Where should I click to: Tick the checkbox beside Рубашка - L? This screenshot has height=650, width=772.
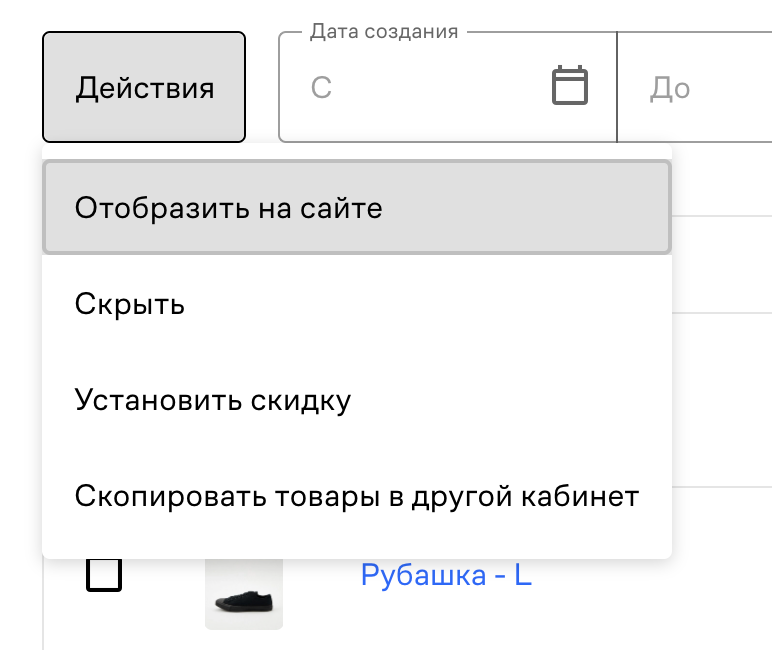[105, 575]
